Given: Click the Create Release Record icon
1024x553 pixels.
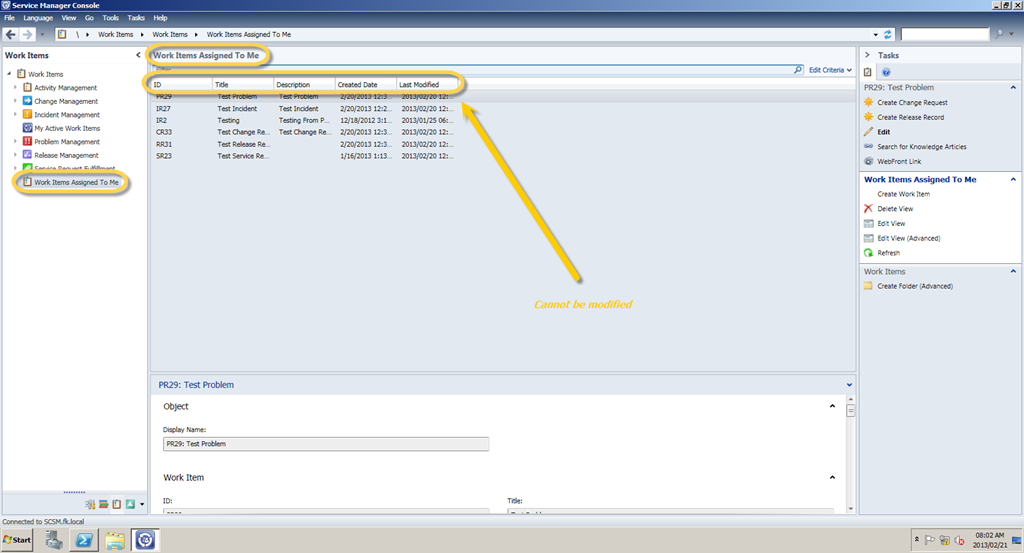Looking at the screenshot, I should (x=868, y=117).
